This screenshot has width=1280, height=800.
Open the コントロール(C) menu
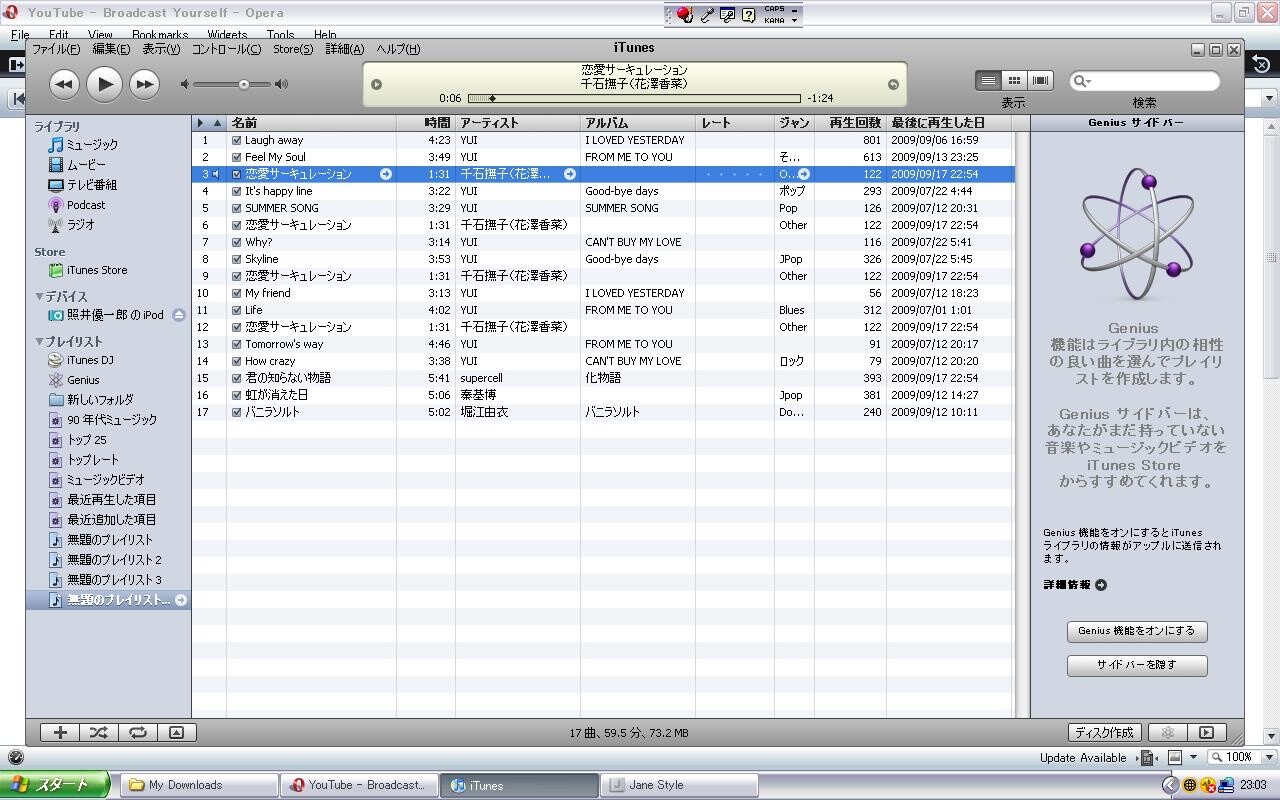[x=226, y=48]
